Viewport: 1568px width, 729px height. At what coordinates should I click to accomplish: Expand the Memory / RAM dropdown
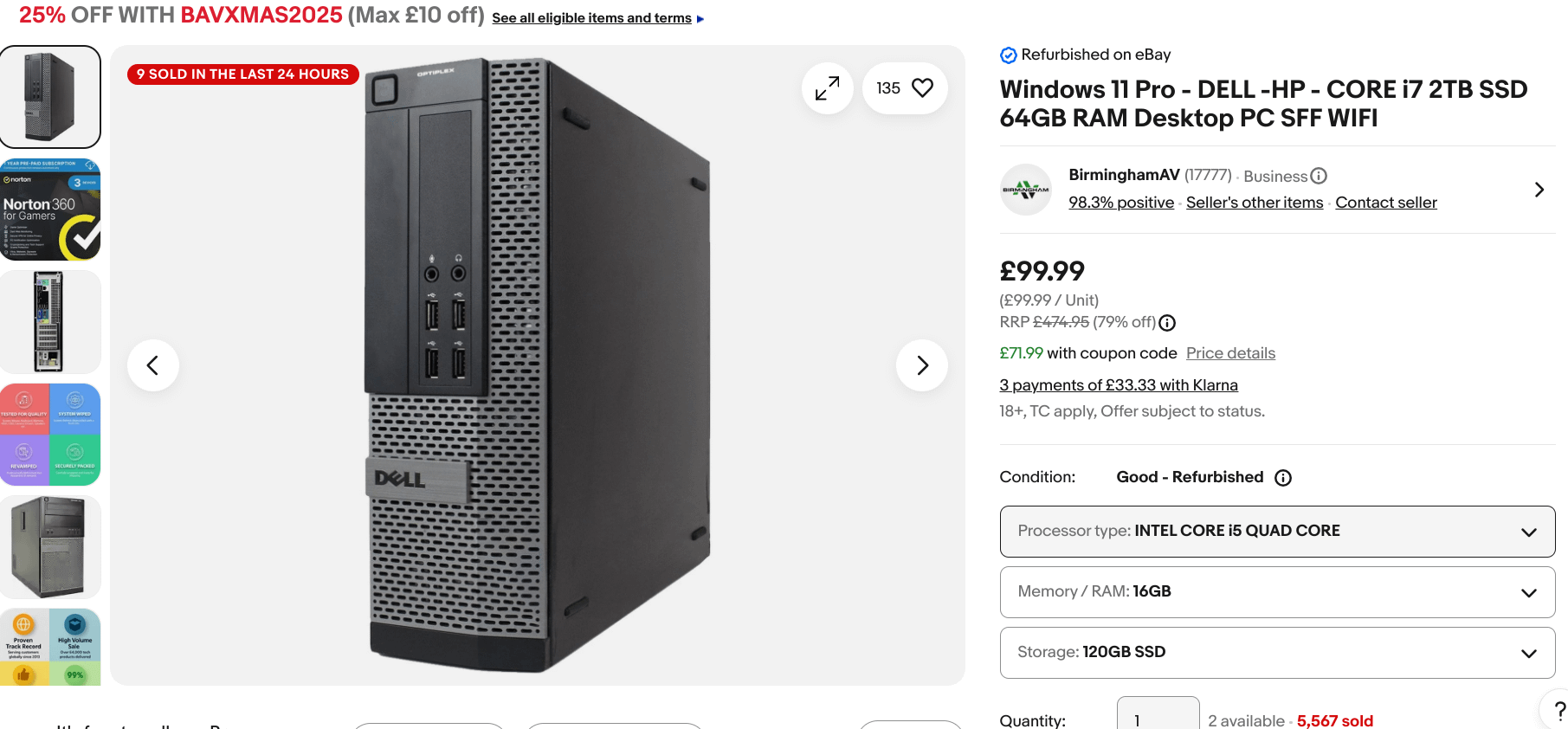point(1277,592)
